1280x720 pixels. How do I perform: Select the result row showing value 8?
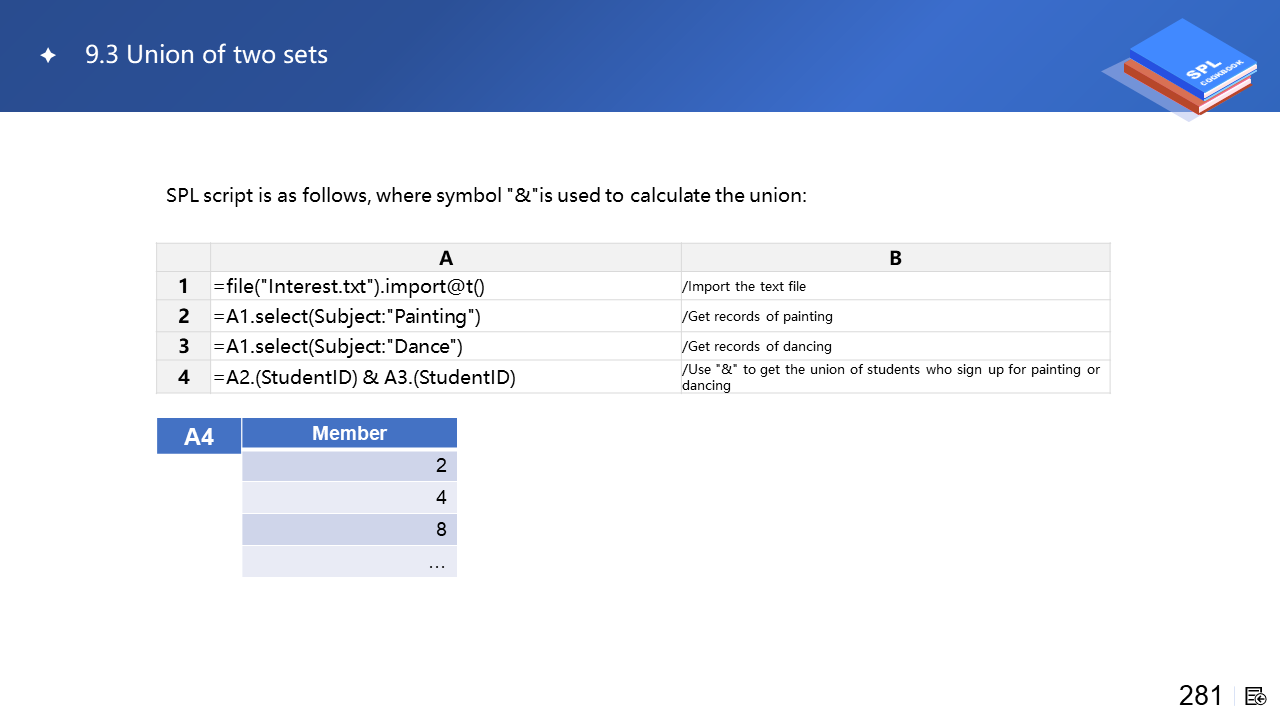point(349,529)
